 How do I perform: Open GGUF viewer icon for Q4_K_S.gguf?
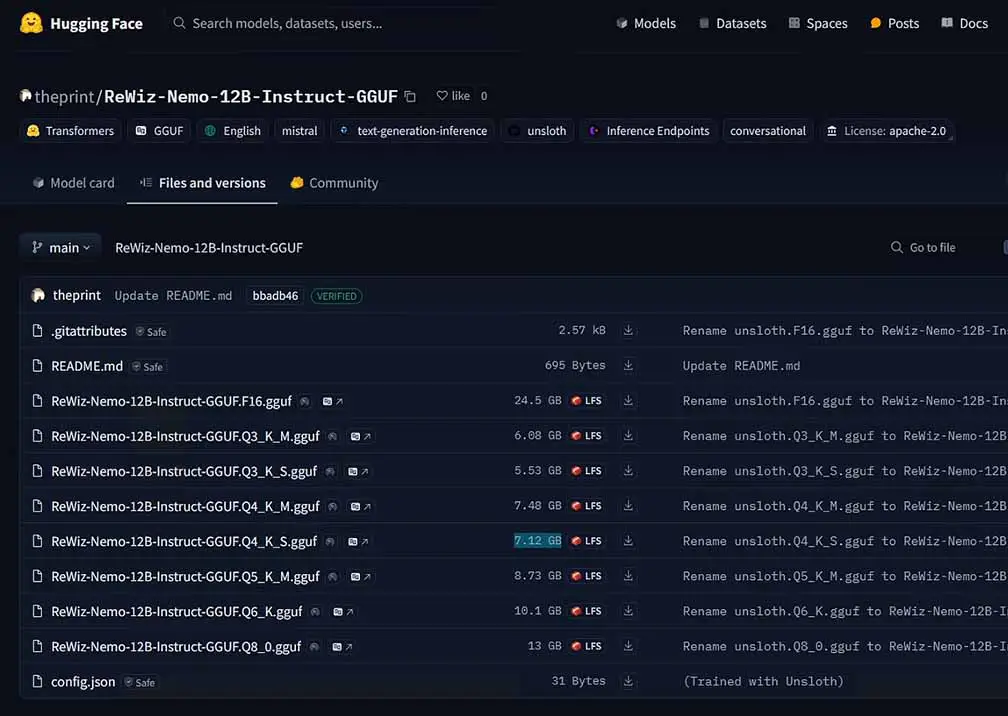pyautogui.click(x=357, y=541)
